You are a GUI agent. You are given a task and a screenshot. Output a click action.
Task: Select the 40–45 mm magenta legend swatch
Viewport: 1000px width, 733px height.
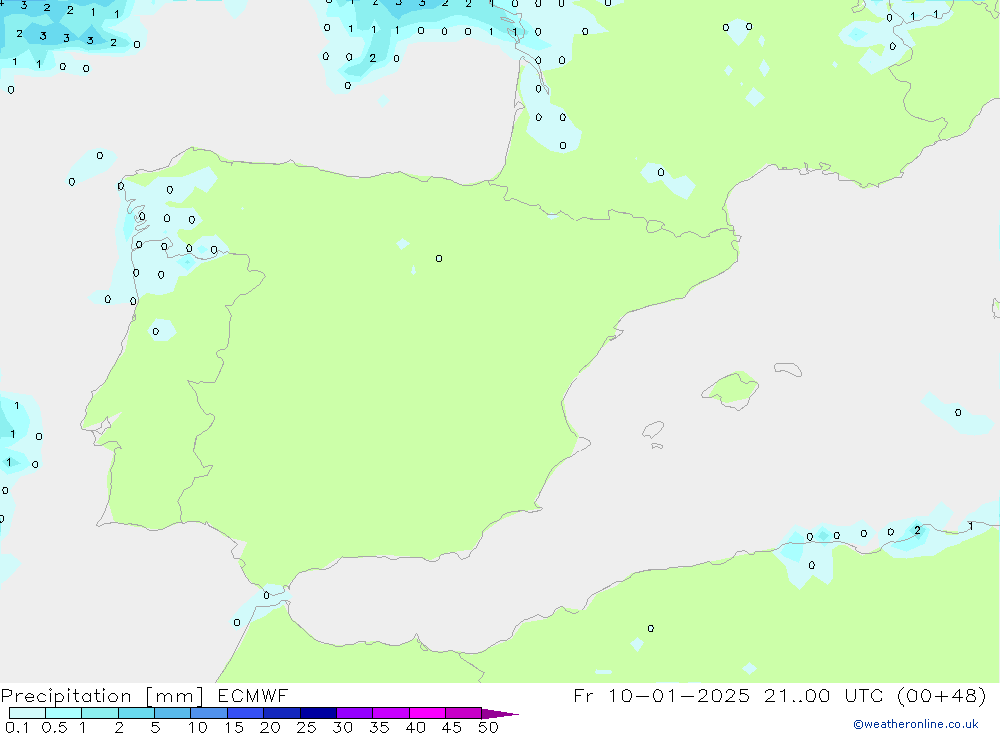point(427,713)
